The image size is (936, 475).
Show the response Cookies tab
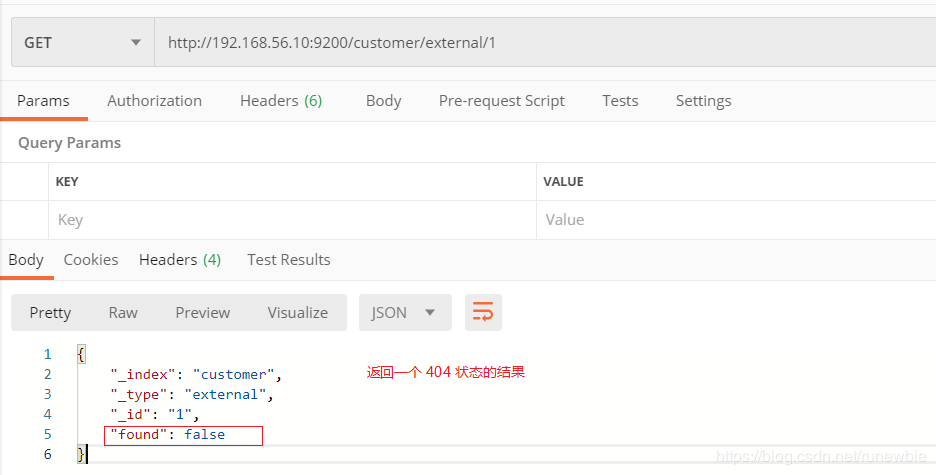pos(91,260)
